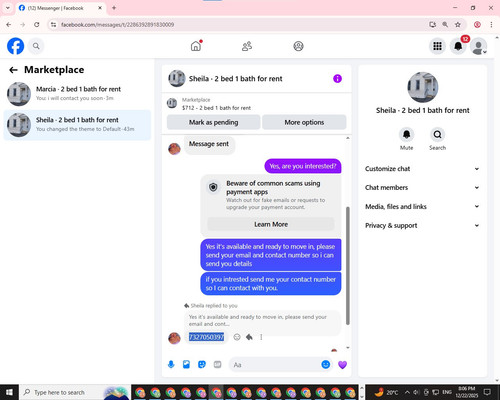Viewport: 500px width, 400px height.
Task: Open the taskbar clock showing 8:06 PM
Action: point(467,392)
